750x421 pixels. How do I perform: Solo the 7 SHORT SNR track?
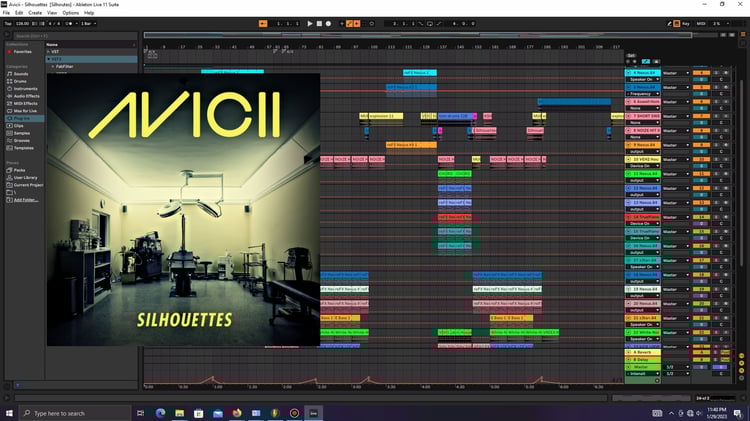(x=716, y=116)
